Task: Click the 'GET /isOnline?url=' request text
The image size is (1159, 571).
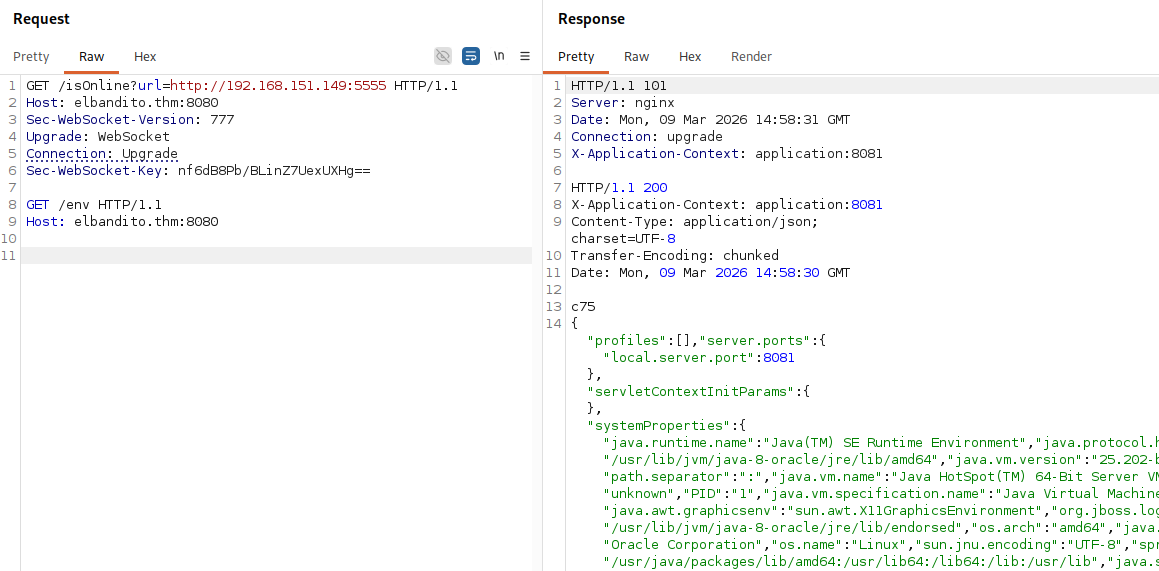Action: (x=98, y=86)
